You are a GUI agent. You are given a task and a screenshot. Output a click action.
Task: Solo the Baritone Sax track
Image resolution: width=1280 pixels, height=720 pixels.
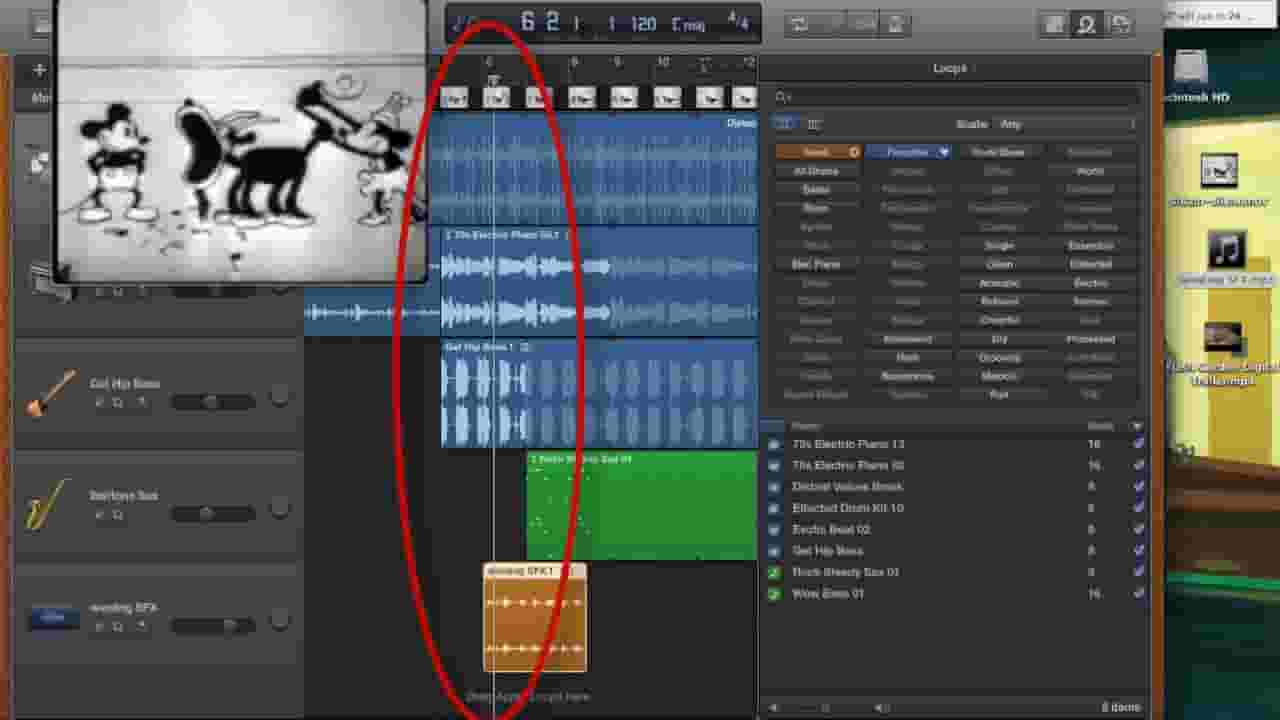click(x=118, y=515)
